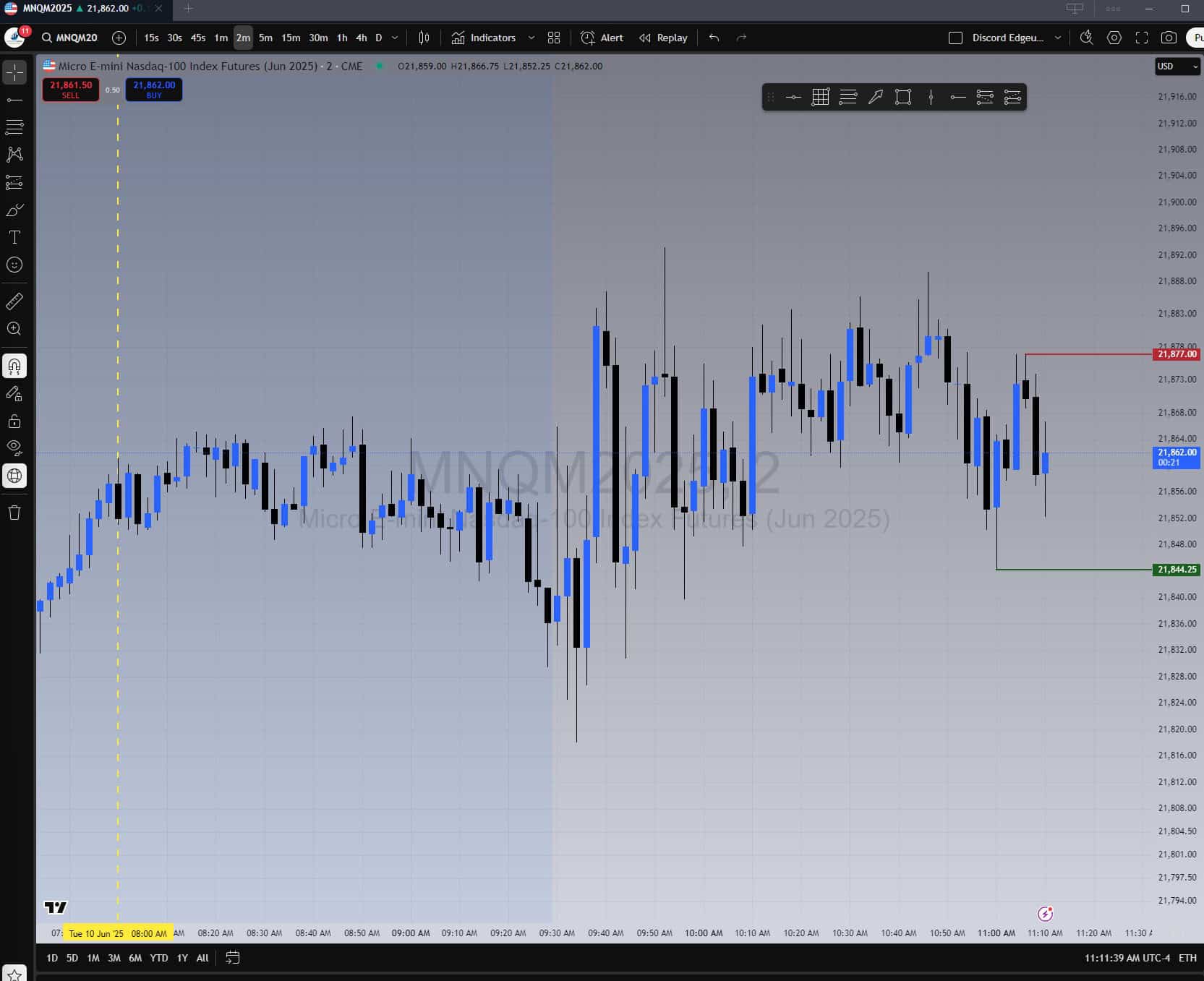This screenshot has height=981, width=1204.
Task: Open the forecasting and measurement tools
Action: (x=14, y=182)
